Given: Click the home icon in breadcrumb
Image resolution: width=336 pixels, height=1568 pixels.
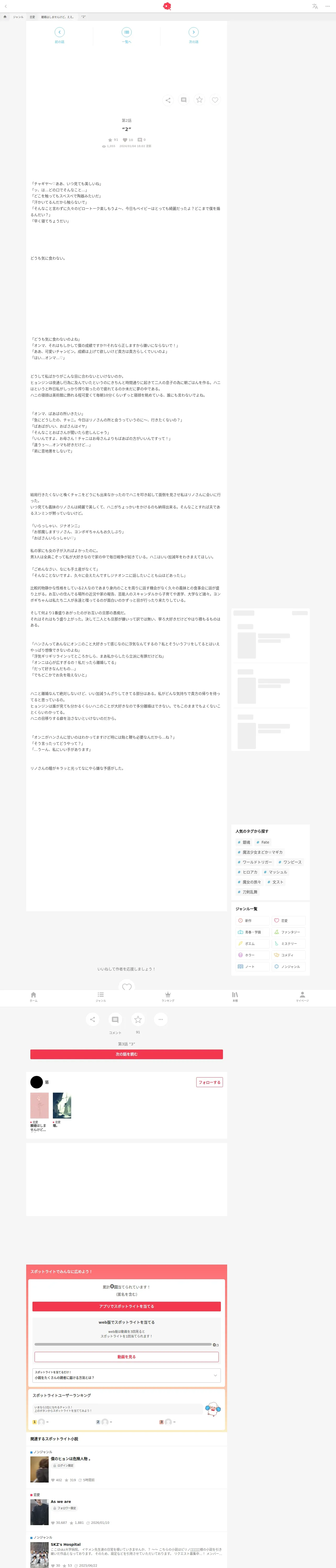Looking at the screenshot, I should click(5, 17).
